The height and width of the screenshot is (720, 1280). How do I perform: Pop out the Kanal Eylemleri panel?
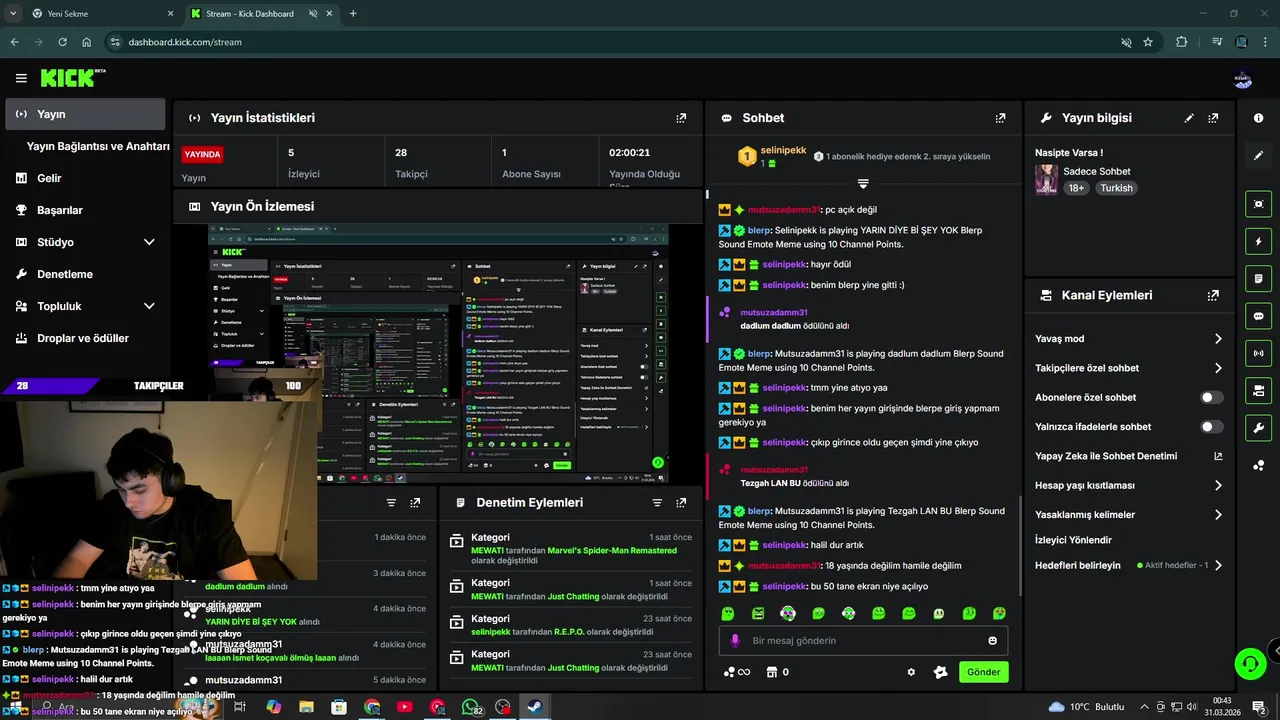1213,296
